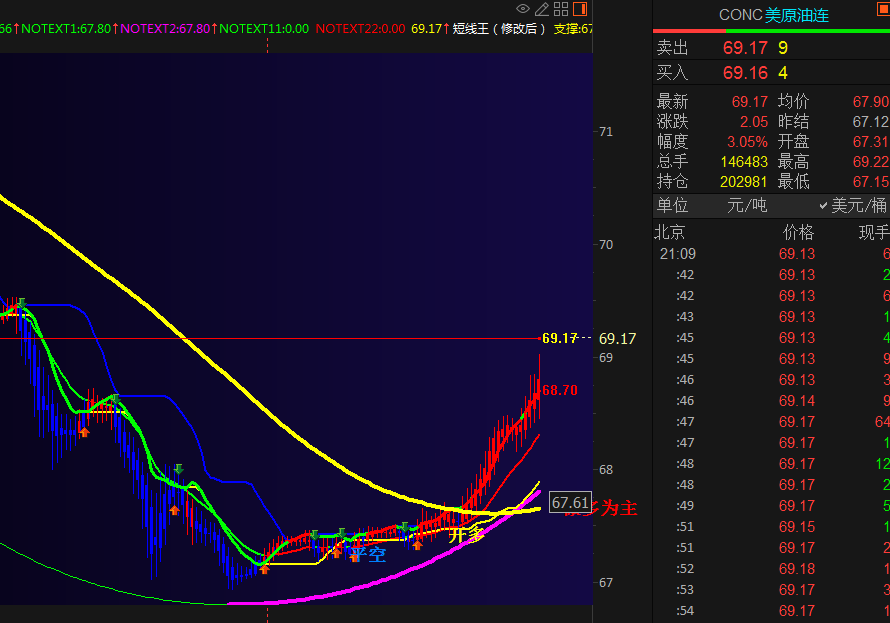Click the 买入 bid price 69.16

(745, 73)
